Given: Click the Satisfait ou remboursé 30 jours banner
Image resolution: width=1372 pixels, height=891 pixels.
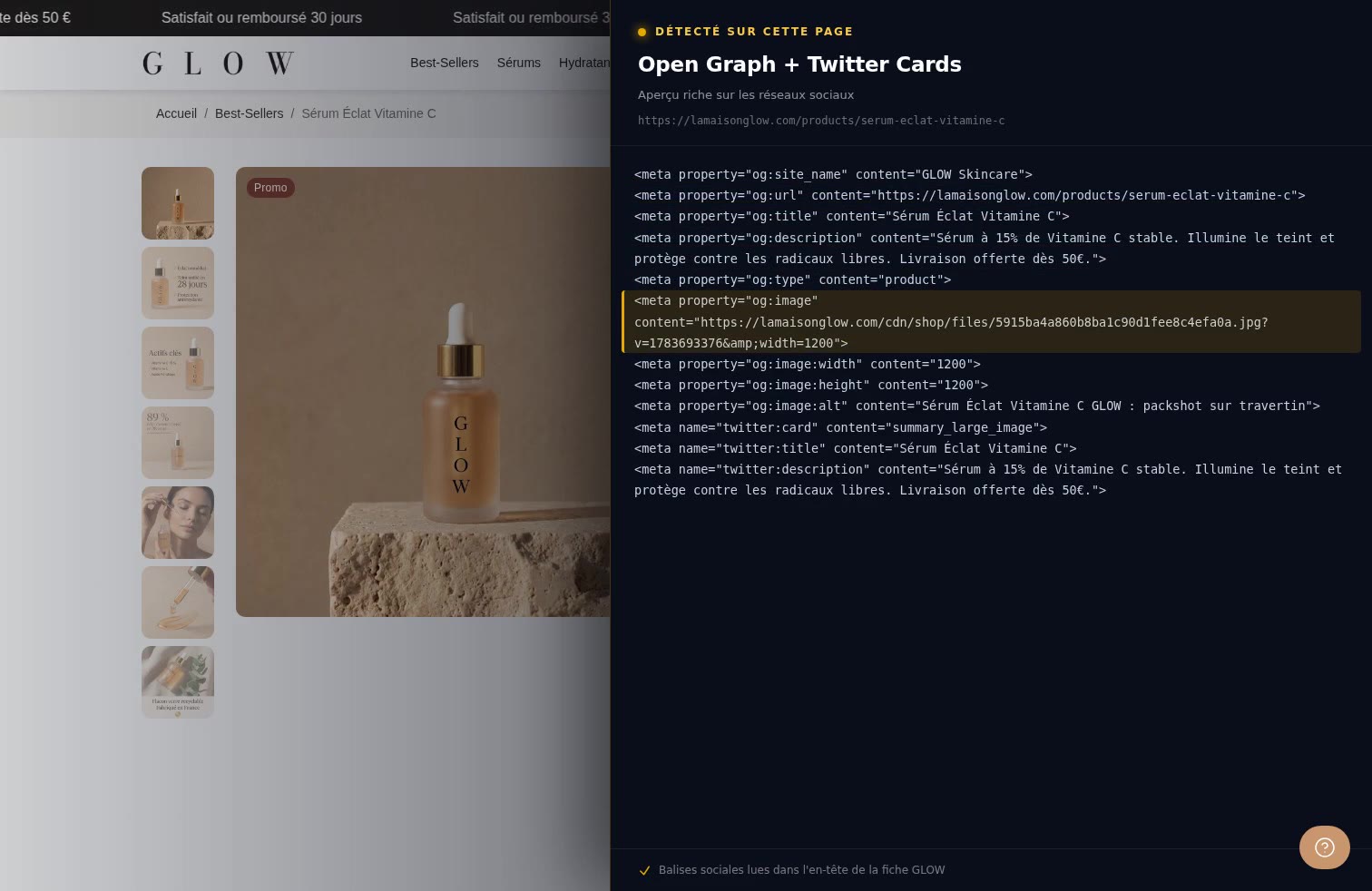Looking at the screenshot, I should [261, 17].
